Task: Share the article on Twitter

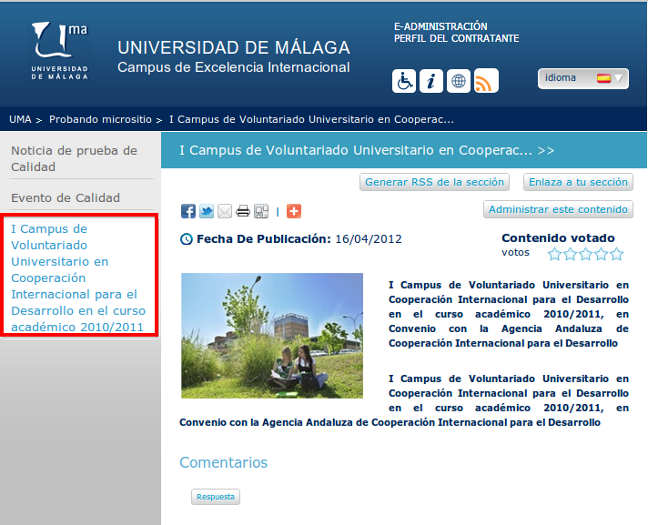Action: 206,211
